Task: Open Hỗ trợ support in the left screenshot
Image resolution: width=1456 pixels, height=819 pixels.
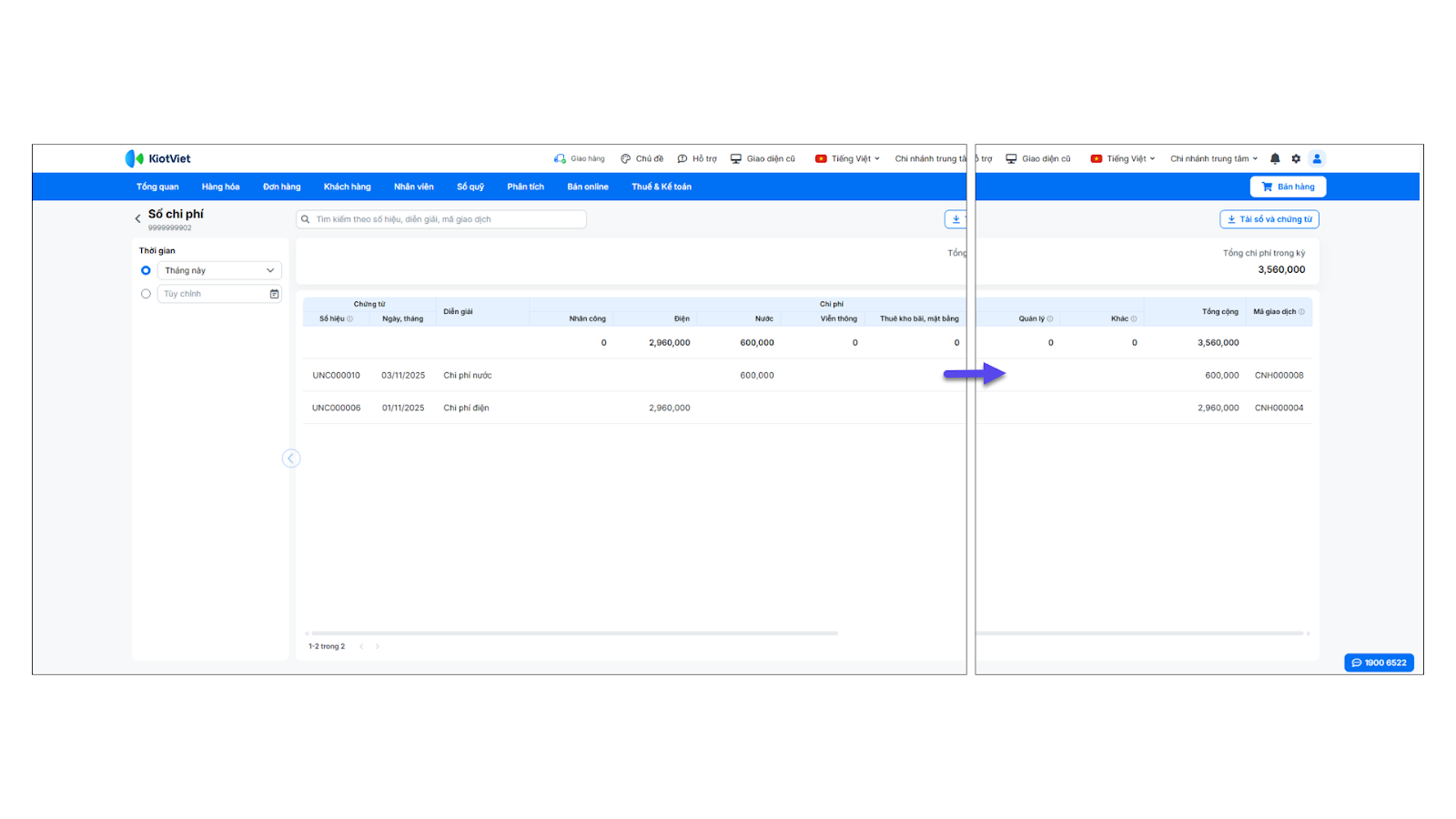Action: [x=697, y=158]
